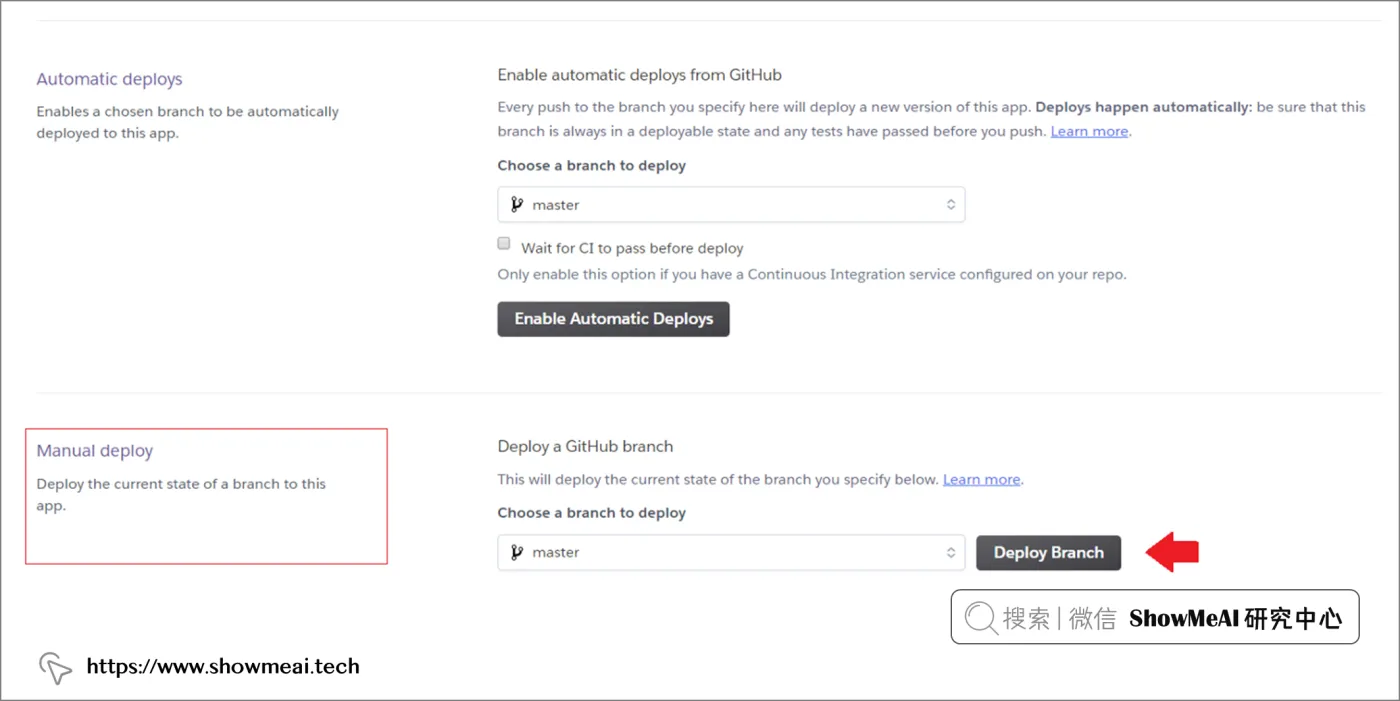
Task: Click 'Choose a branch to deploy' label above Enable Automatic Deploys
Action: (x=592, y=165)
